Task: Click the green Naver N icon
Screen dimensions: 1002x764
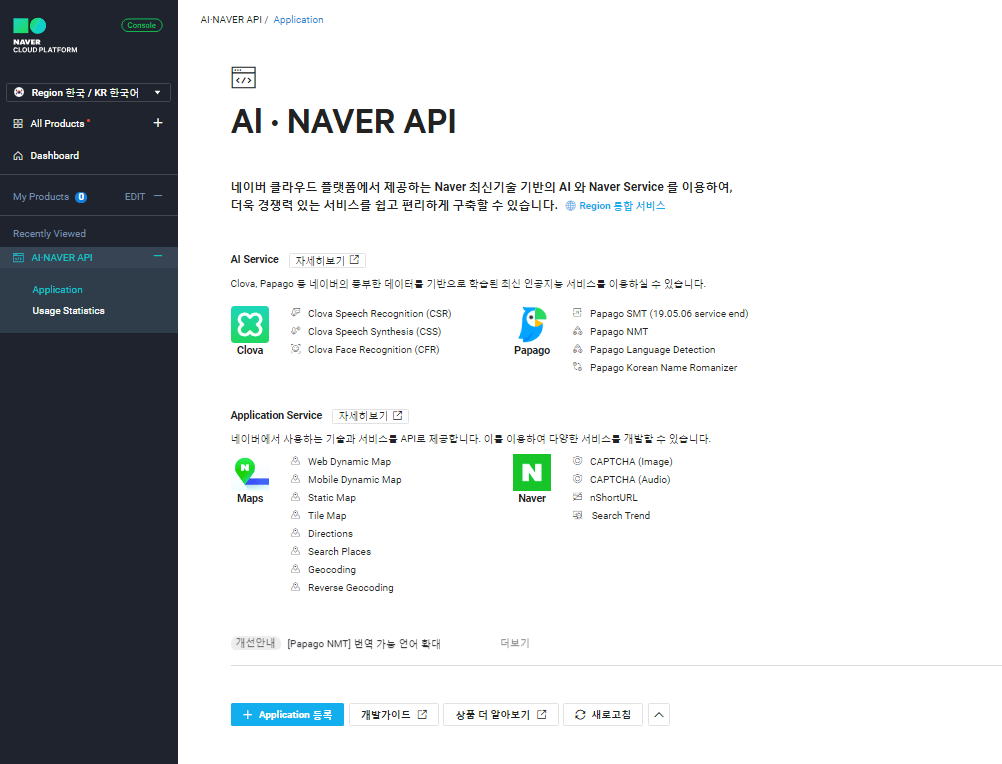Action: tap(532, 473)
